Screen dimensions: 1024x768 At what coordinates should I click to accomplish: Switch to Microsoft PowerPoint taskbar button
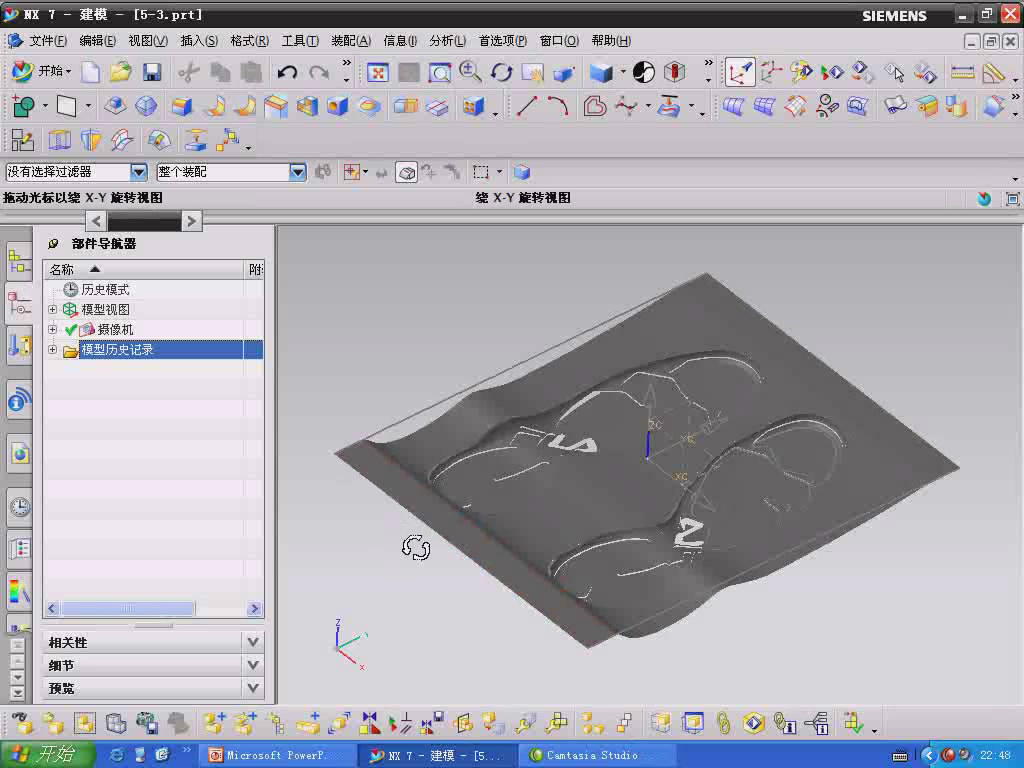[x=276, y=756]
